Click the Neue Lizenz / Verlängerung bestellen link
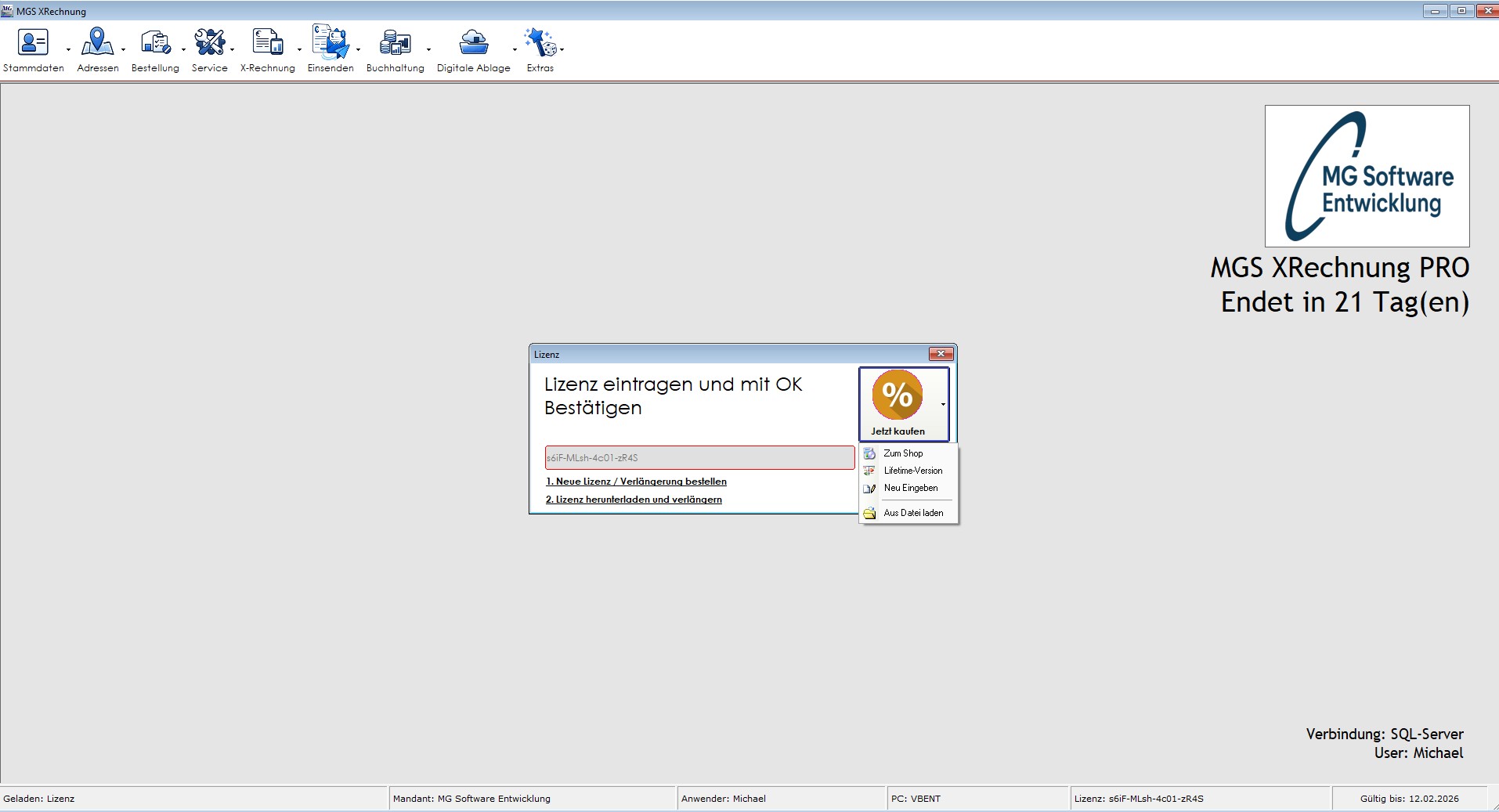Viewport: 1499px width, 812px height. [x=636, y=482]
